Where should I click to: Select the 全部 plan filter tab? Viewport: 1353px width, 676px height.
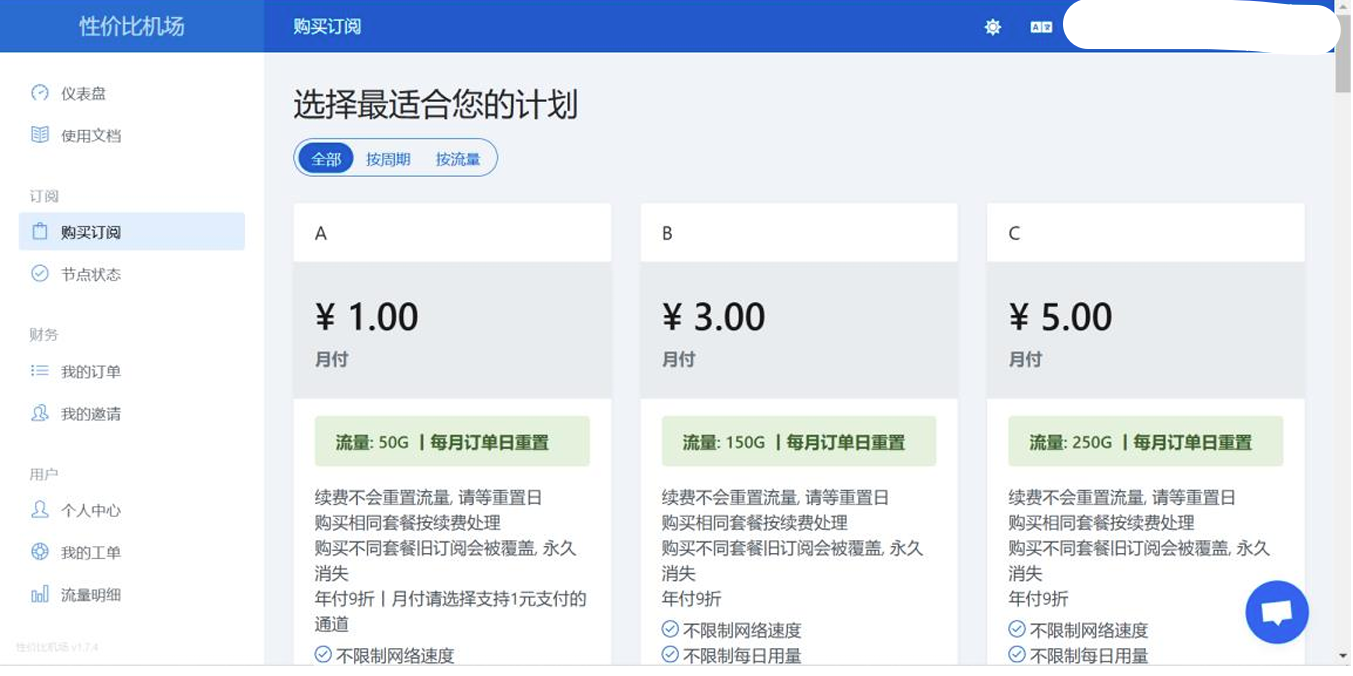click(x=326, y=158)
